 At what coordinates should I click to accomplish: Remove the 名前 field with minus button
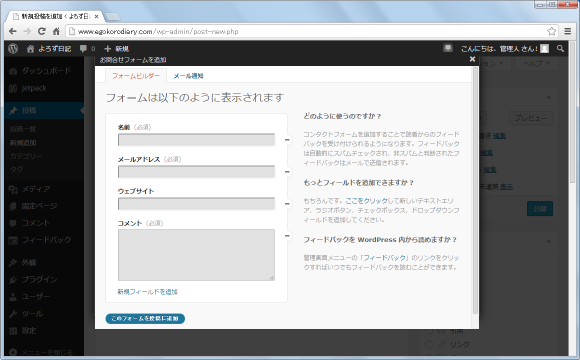click(287, 140)
